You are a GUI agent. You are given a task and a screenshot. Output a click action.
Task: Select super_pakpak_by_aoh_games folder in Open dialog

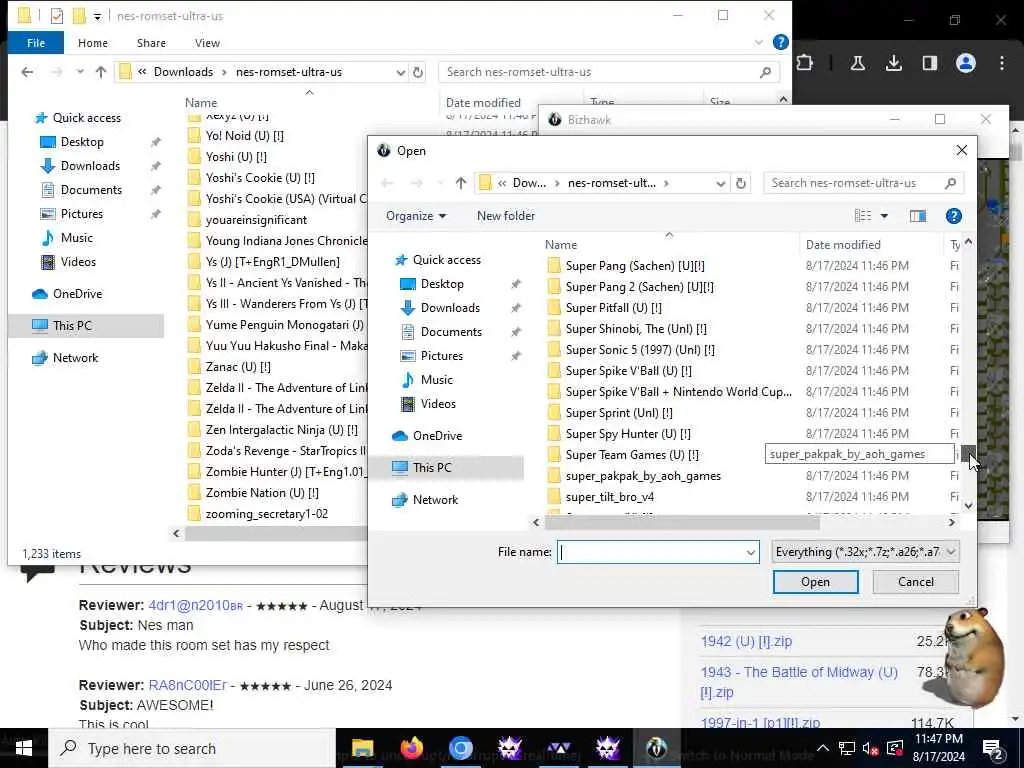(643, 475)
